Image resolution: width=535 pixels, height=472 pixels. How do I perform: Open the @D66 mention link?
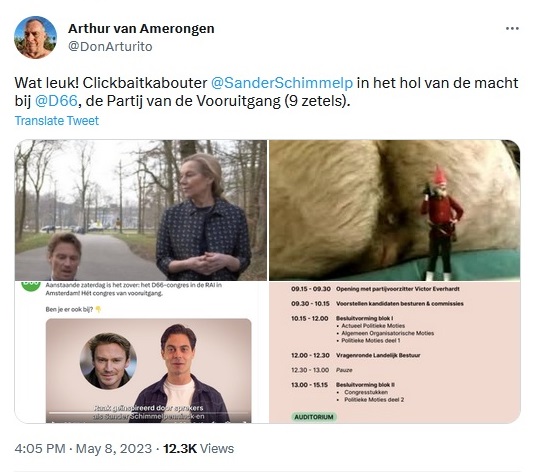pyautogui.click(x=56, y=101)
